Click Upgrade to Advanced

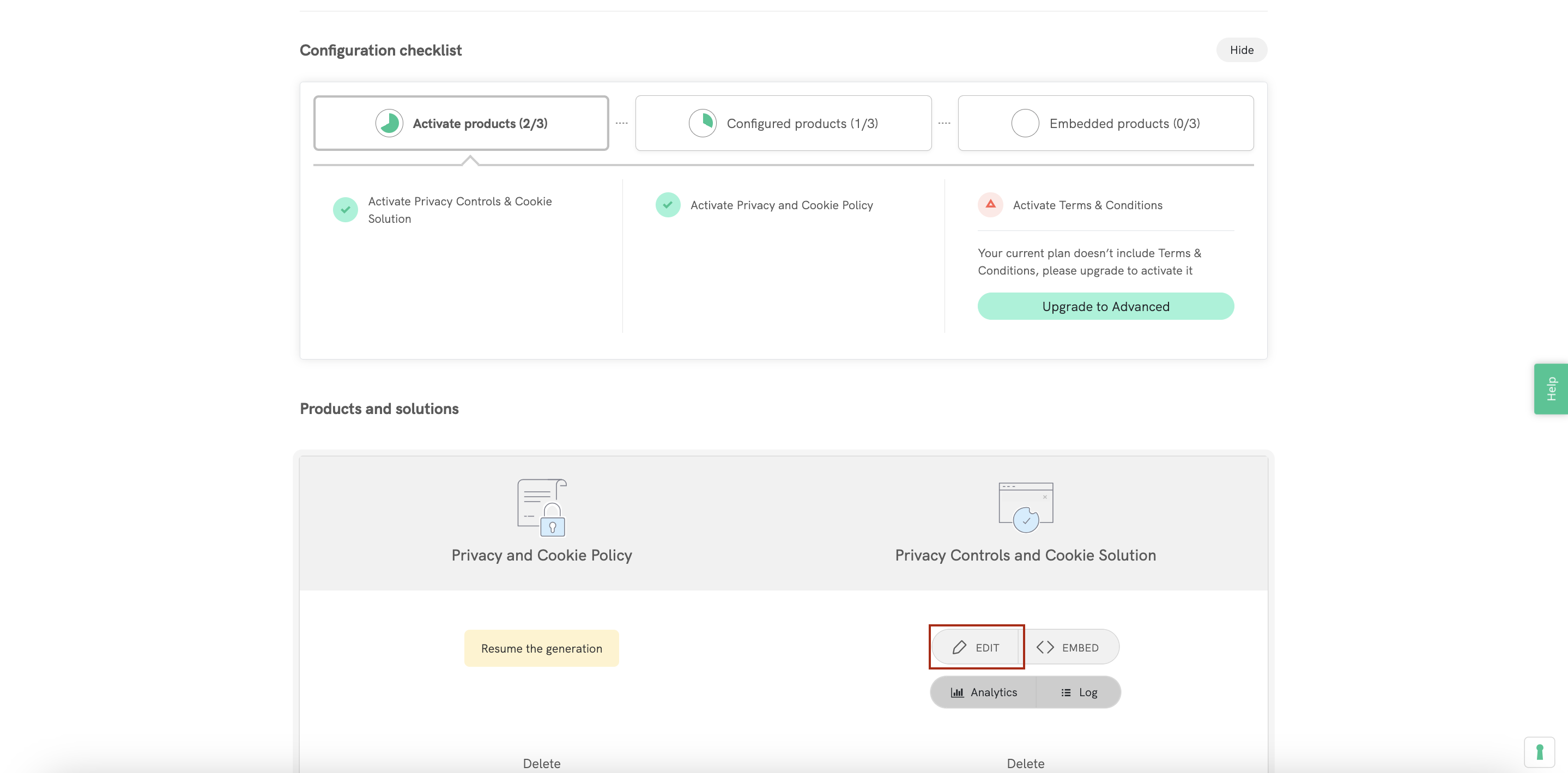1105,306
